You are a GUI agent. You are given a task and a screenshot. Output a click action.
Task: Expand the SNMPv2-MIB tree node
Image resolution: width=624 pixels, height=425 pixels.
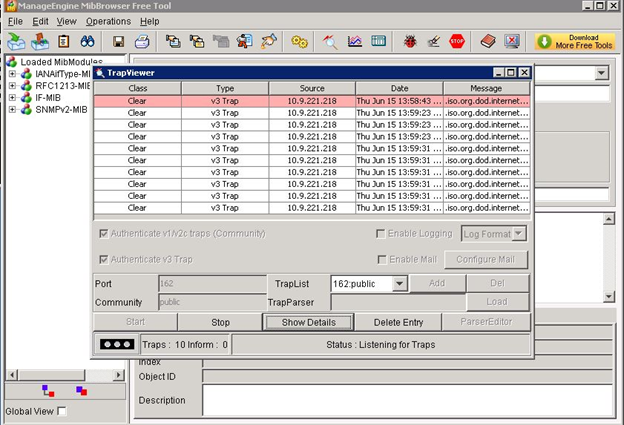(x=12, y=109)
